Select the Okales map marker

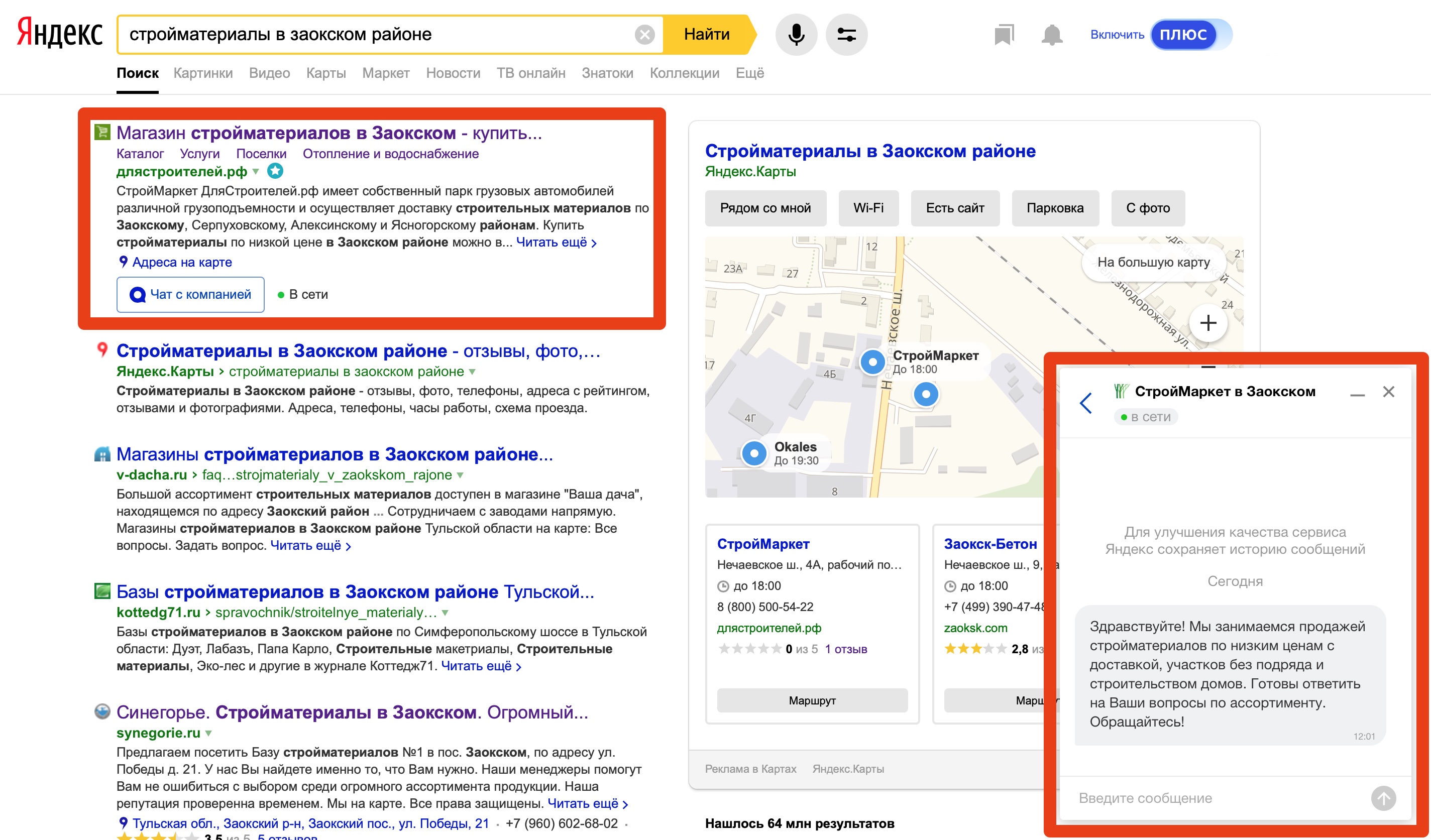click(x=754, y=453)
